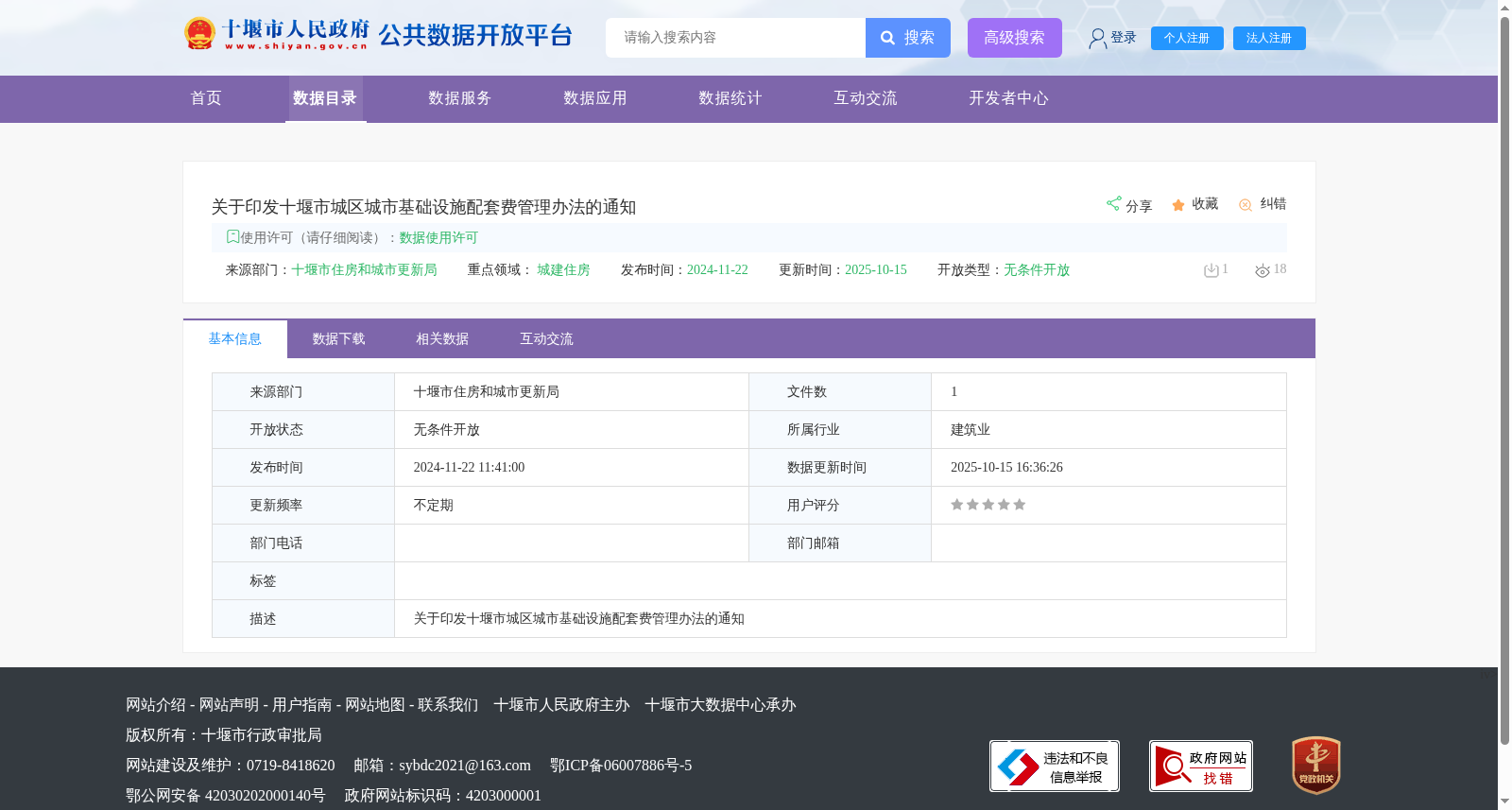Switch to the 基本信息 tab
The image size is (1512, 810).
tap(235, 339)
